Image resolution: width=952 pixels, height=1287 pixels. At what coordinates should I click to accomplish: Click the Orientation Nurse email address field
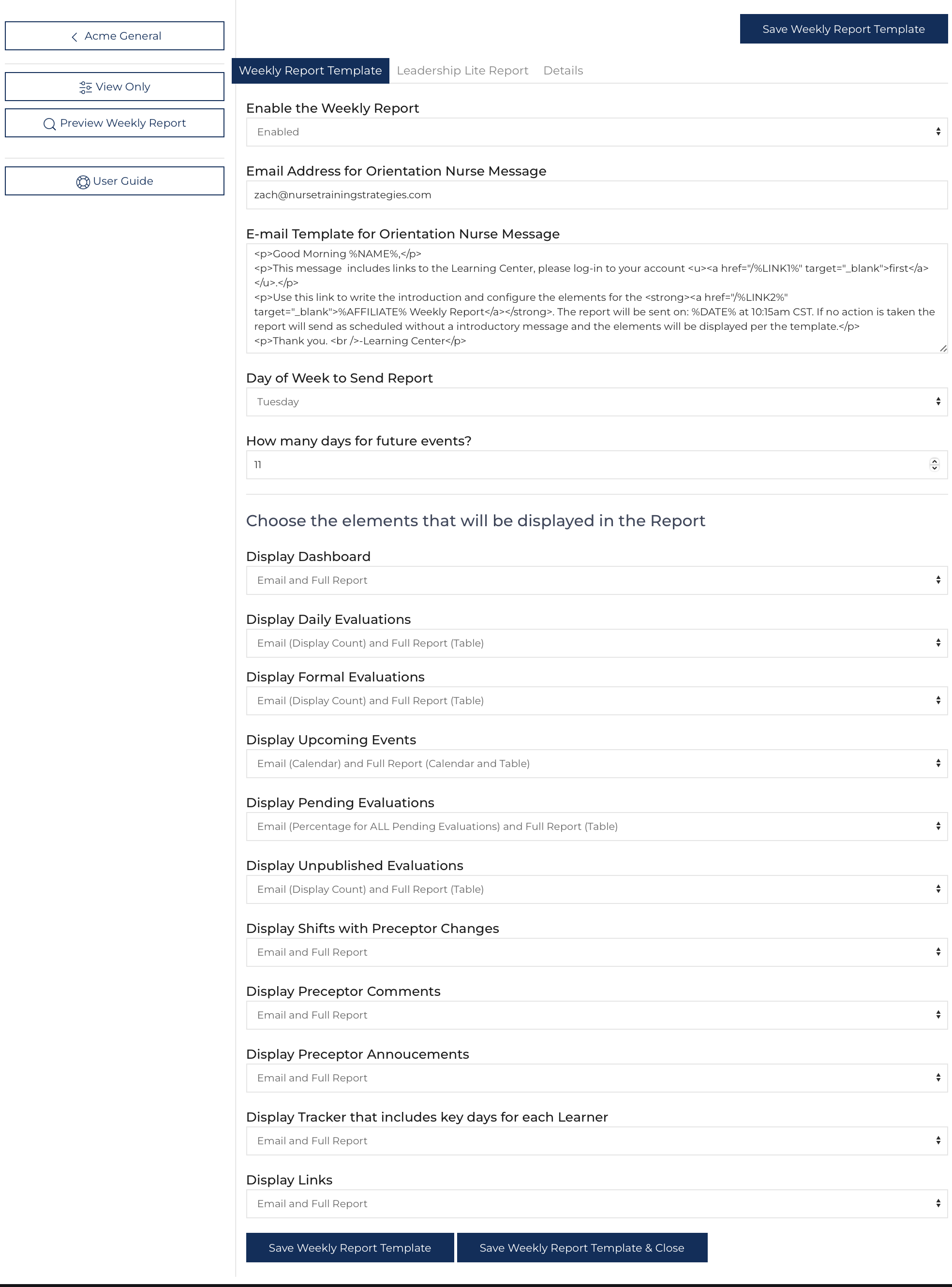[x=596, y=195]
